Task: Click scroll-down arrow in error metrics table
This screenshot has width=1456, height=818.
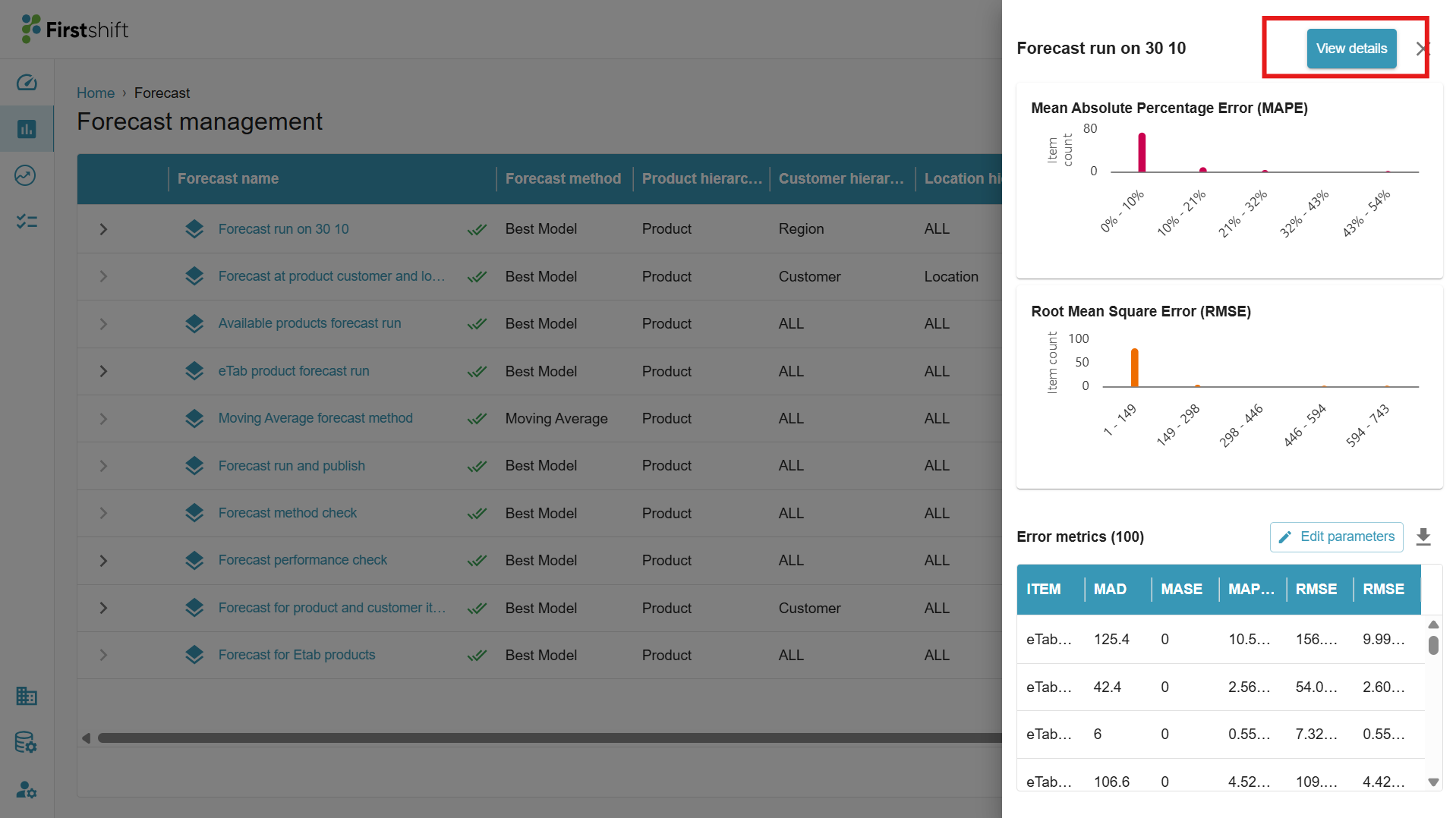Action: tap(1433, 782)
